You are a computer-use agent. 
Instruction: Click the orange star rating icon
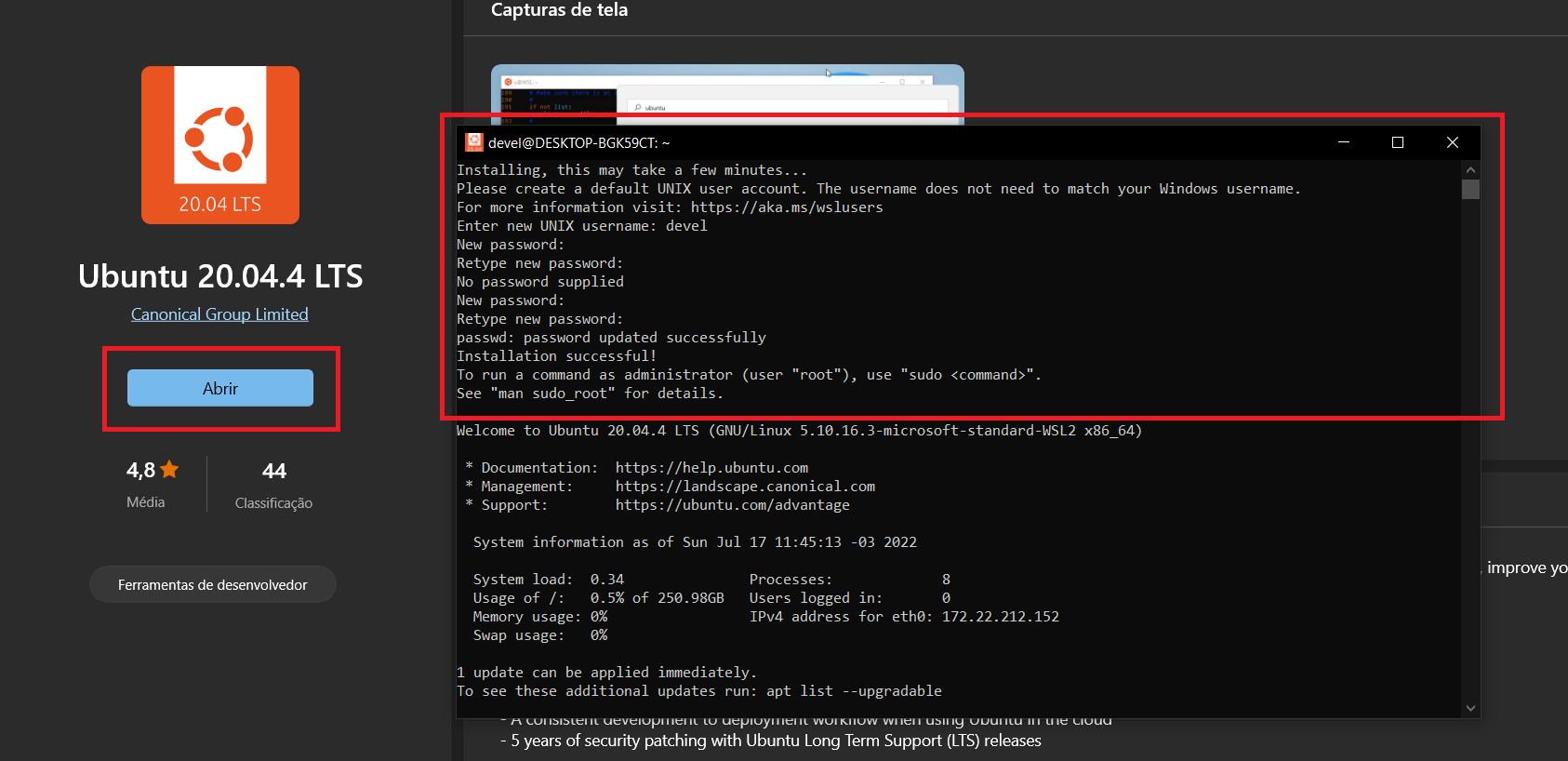point(169,470)
